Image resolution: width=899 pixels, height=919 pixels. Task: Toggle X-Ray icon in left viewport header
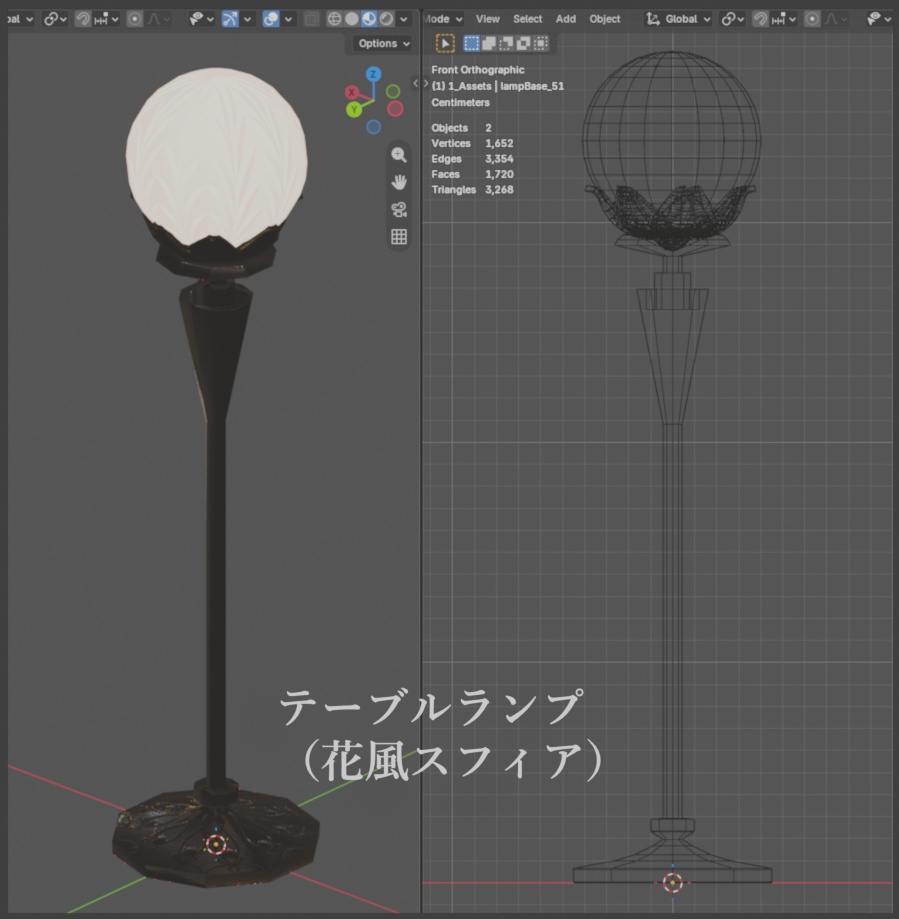click(x=311, y=19)
